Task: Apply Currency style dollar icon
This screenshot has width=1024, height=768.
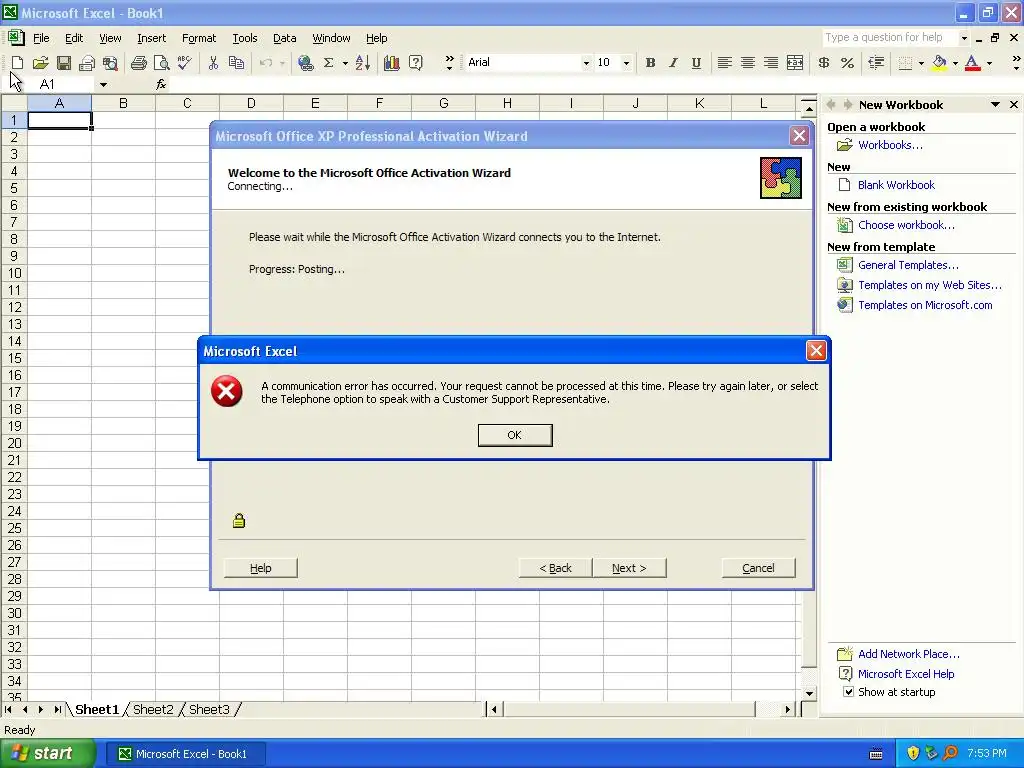Action: point(824,63)
